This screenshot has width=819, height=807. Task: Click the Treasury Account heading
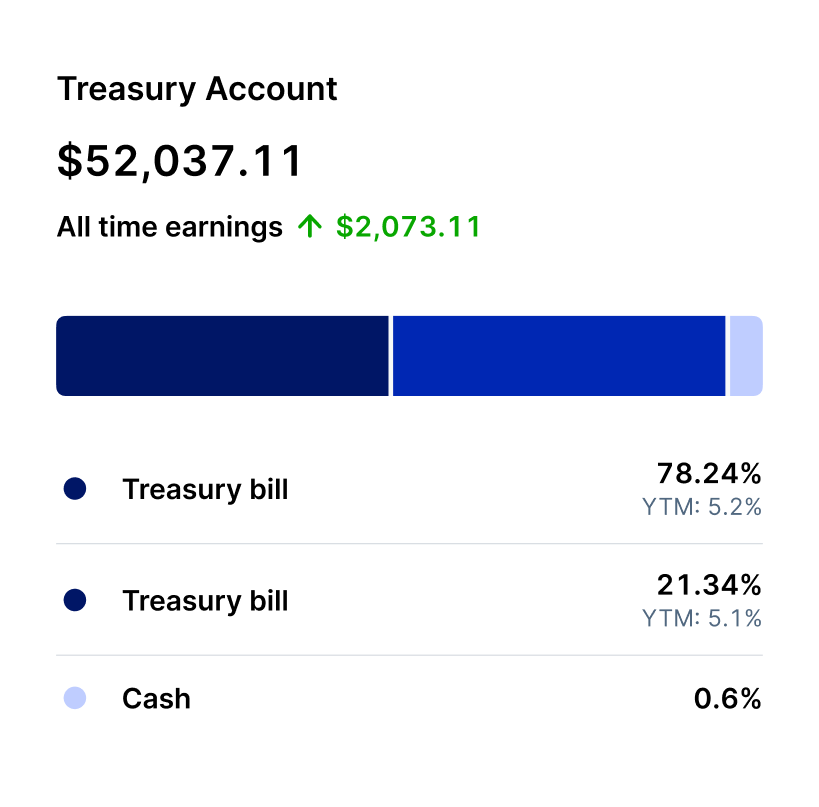point(197,89)
